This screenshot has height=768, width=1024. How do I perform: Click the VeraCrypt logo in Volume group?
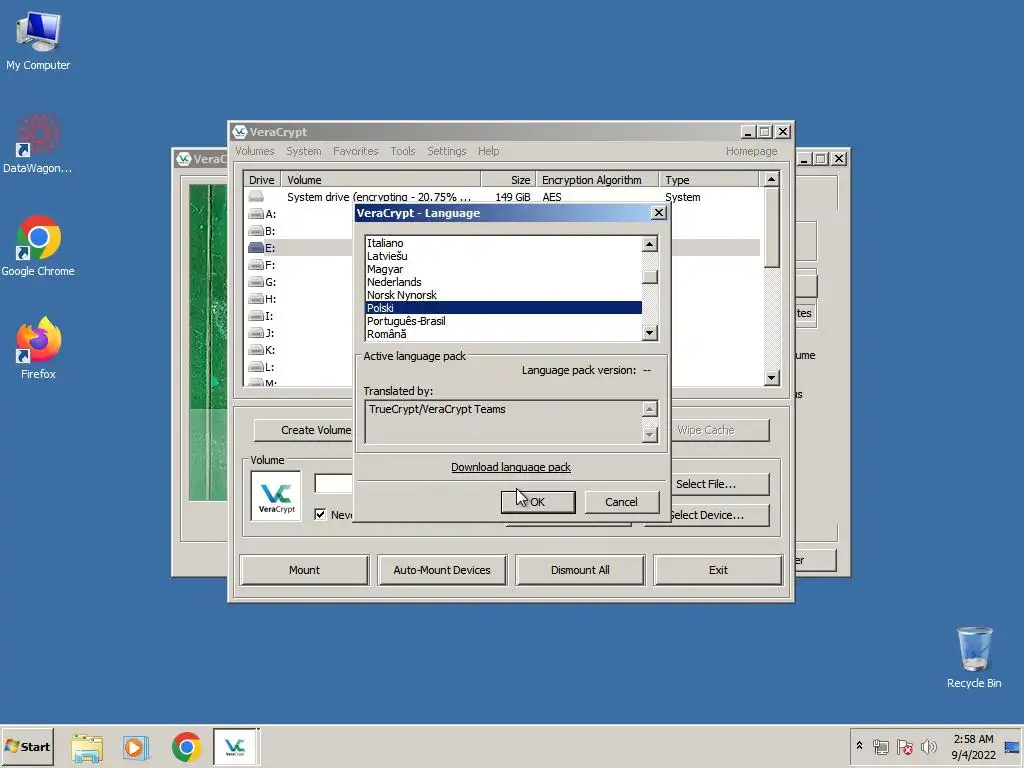(x=276, y=496)
